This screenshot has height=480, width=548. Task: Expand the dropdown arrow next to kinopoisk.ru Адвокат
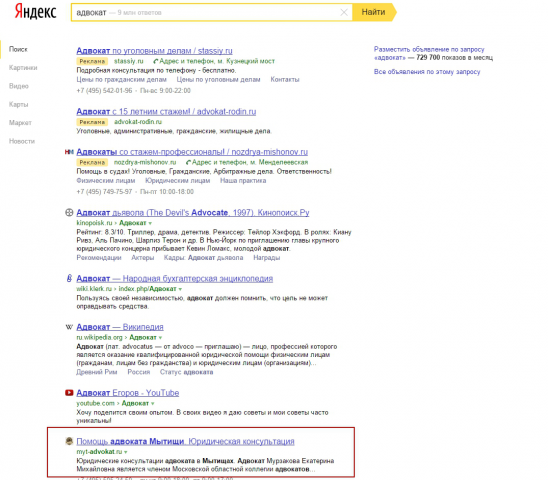tap(150, 223)
